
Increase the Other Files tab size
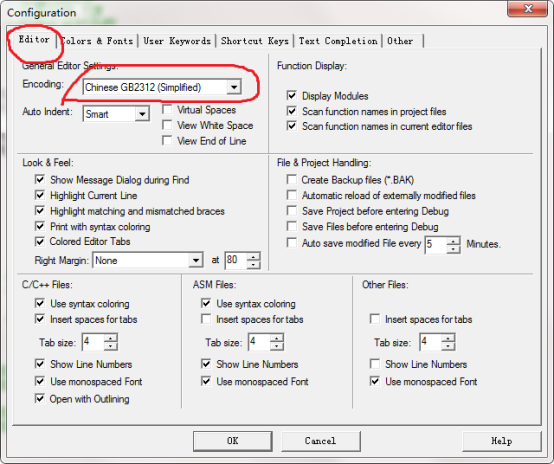pyautogui.click(x=448, y=338)
